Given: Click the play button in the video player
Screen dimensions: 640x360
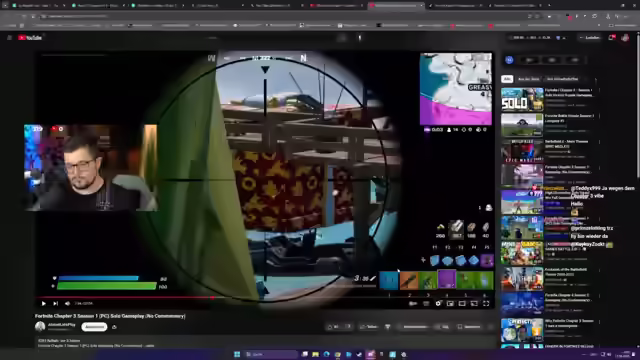Looking at the screenshot, I should click(x=44, y=304).
